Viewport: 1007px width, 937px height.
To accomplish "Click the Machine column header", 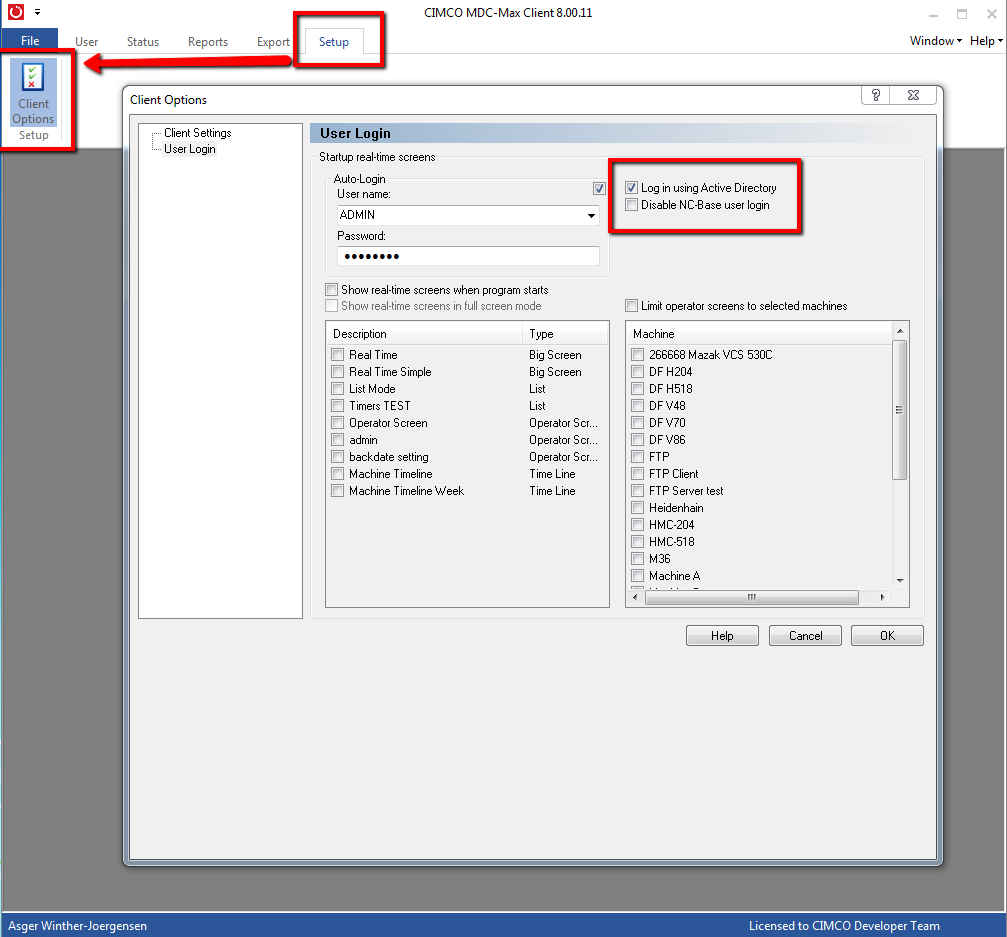I will pos(760,334).
